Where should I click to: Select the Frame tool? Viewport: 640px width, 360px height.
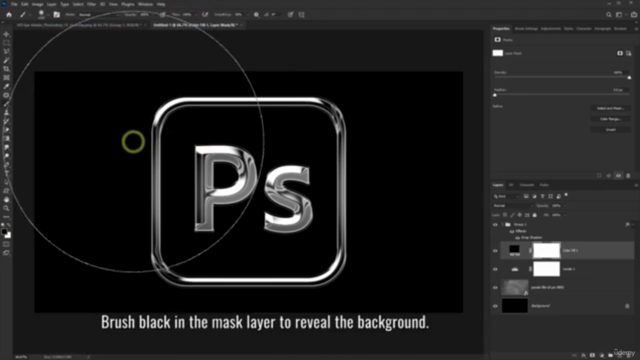pyautogui.click(x=6, y=78)
